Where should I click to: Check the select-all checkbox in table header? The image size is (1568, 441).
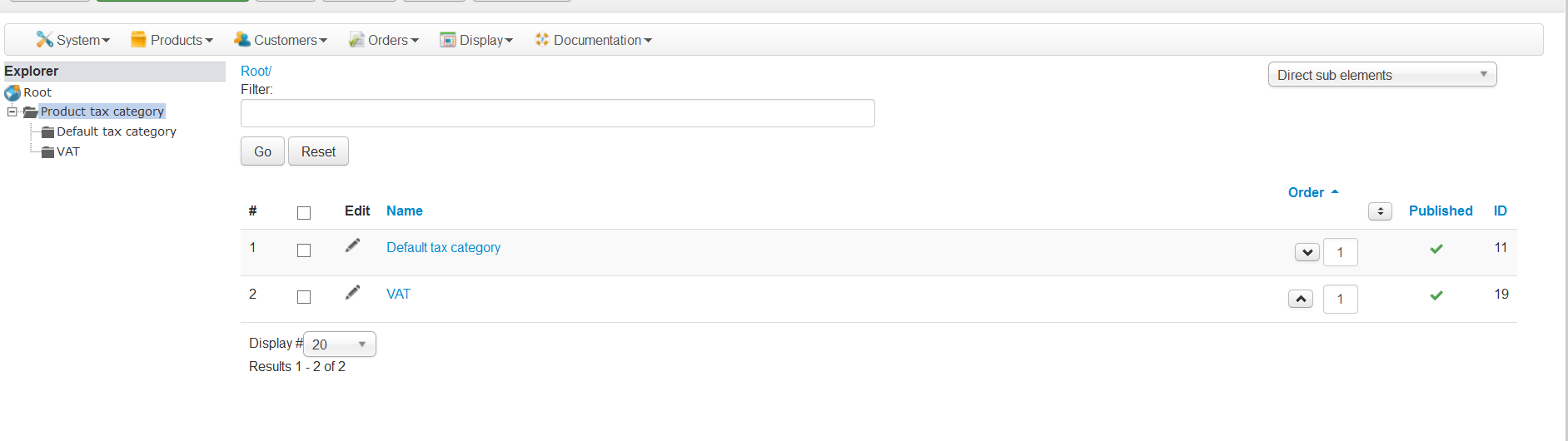[304, 213]
